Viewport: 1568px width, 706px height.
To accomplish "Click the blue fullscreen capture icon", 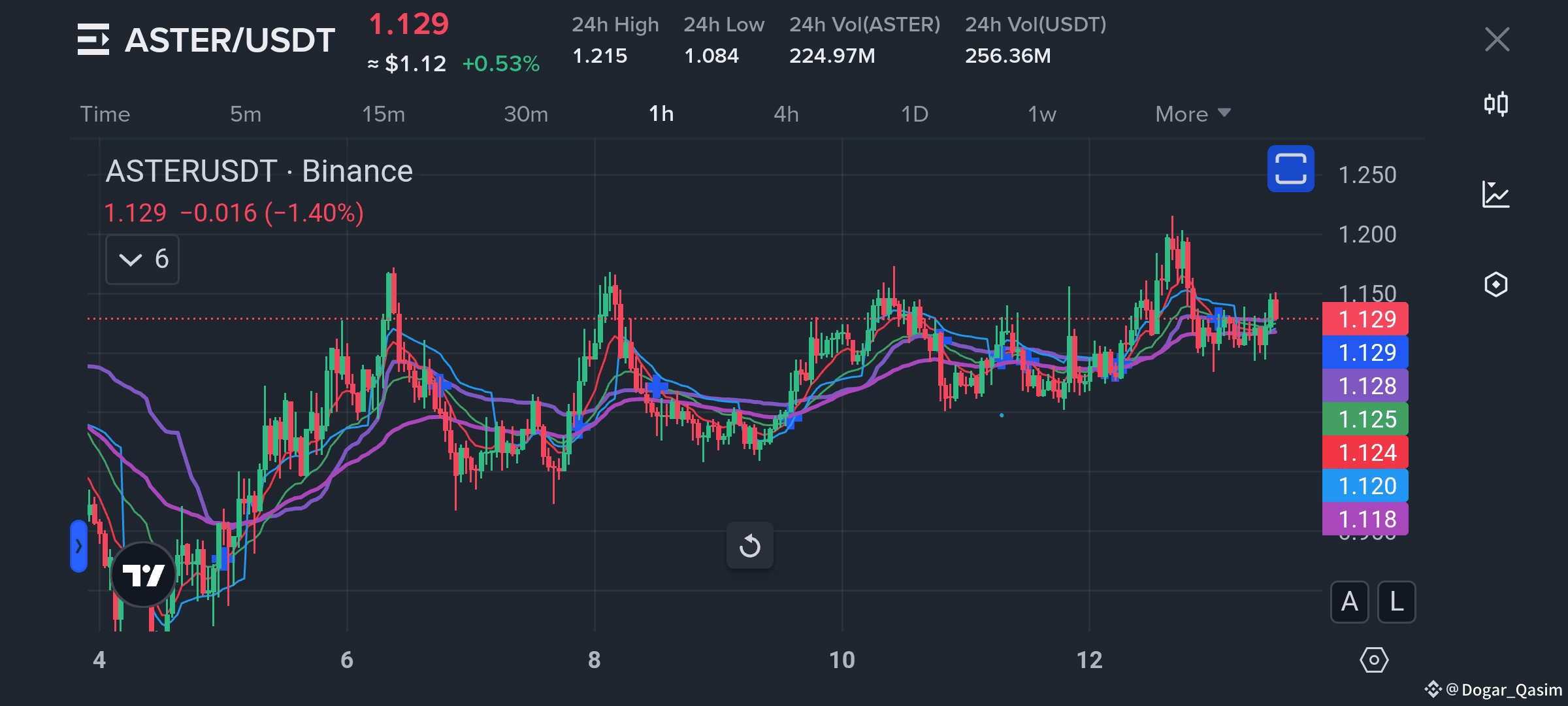I will click(1290, 169).
